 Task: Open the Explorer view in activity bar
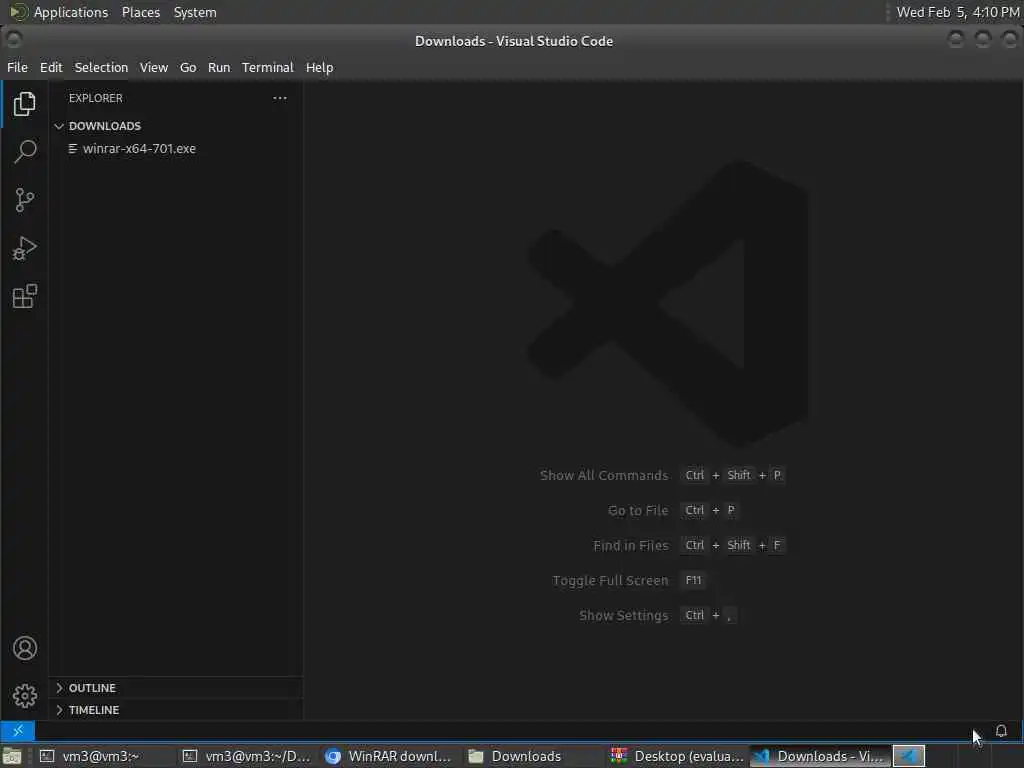tap(24, 104)
